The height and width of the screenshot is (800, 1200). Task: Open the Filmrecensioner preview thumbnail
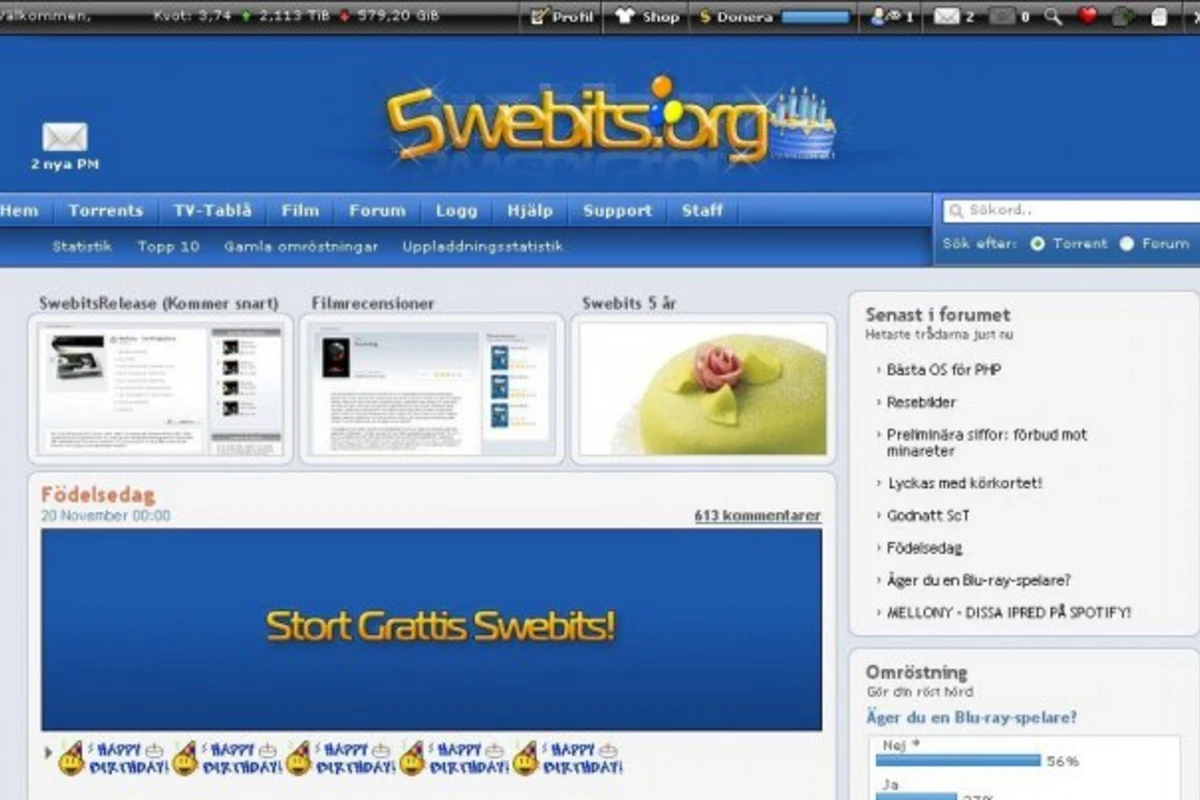432,388
